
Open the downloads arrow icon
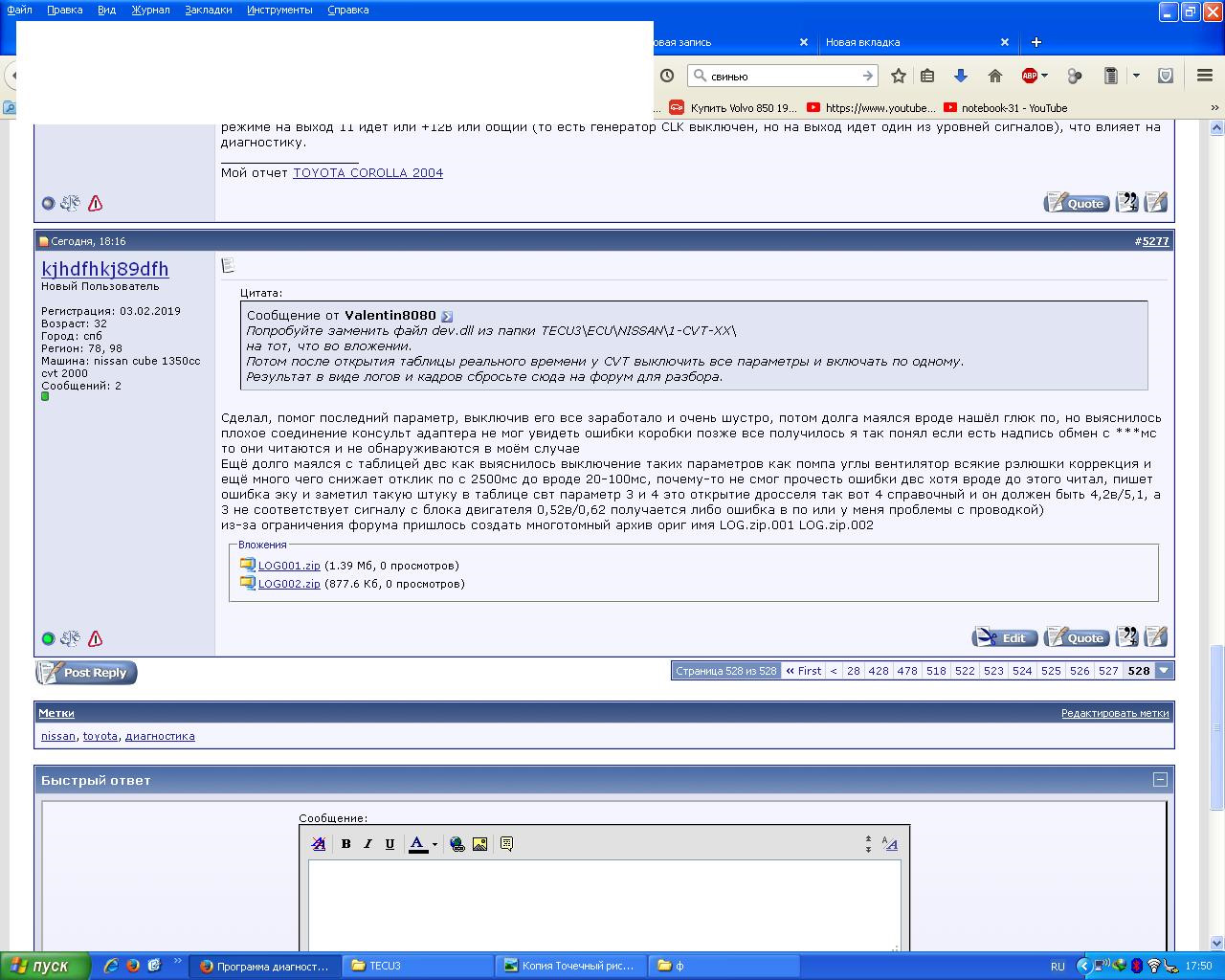coord(961,76)
